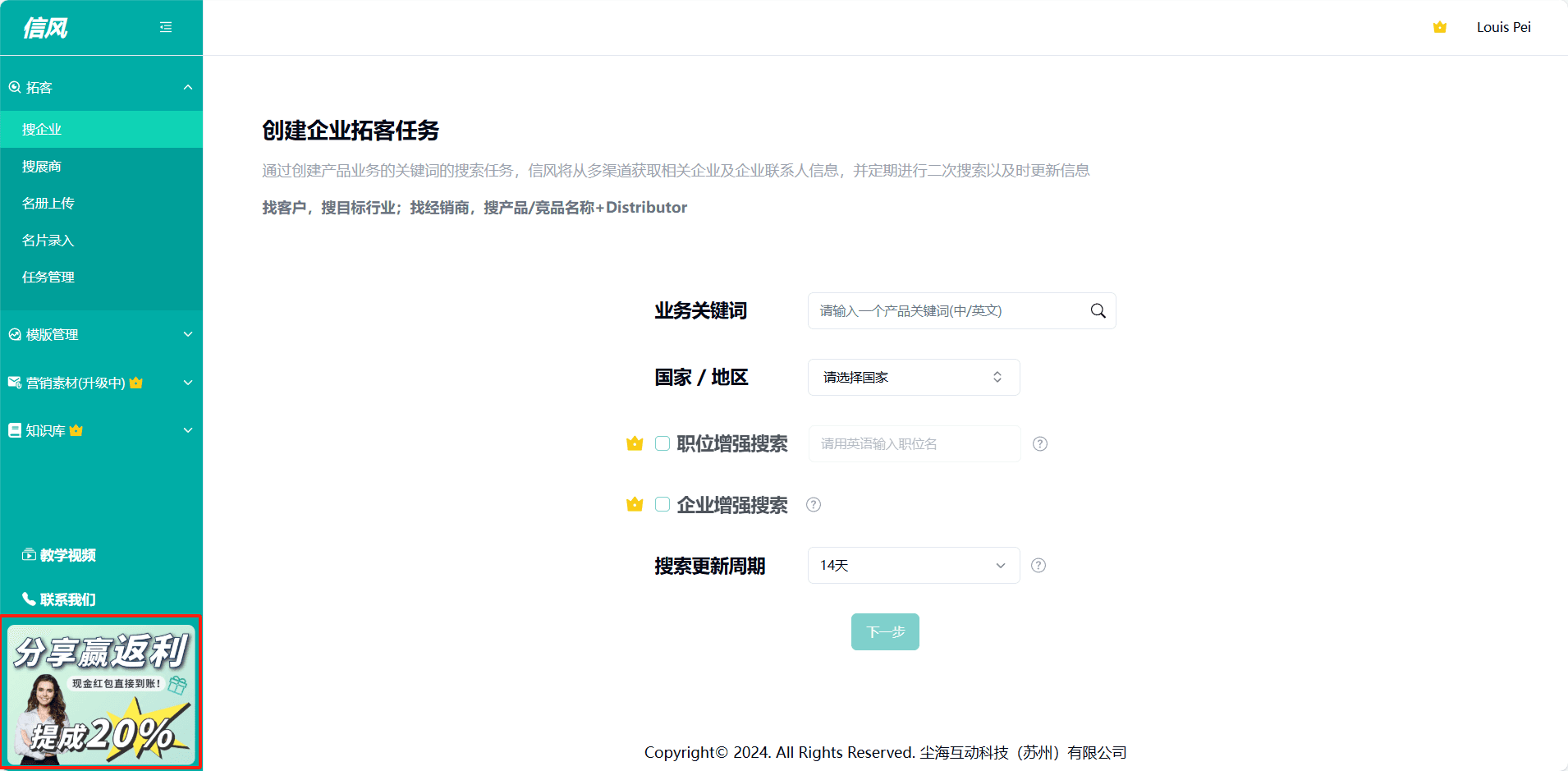Viewport: 1568px width, 771px height.
Task: Click the crown icon beside Louis Pei
Action: tap(1439, 27)
